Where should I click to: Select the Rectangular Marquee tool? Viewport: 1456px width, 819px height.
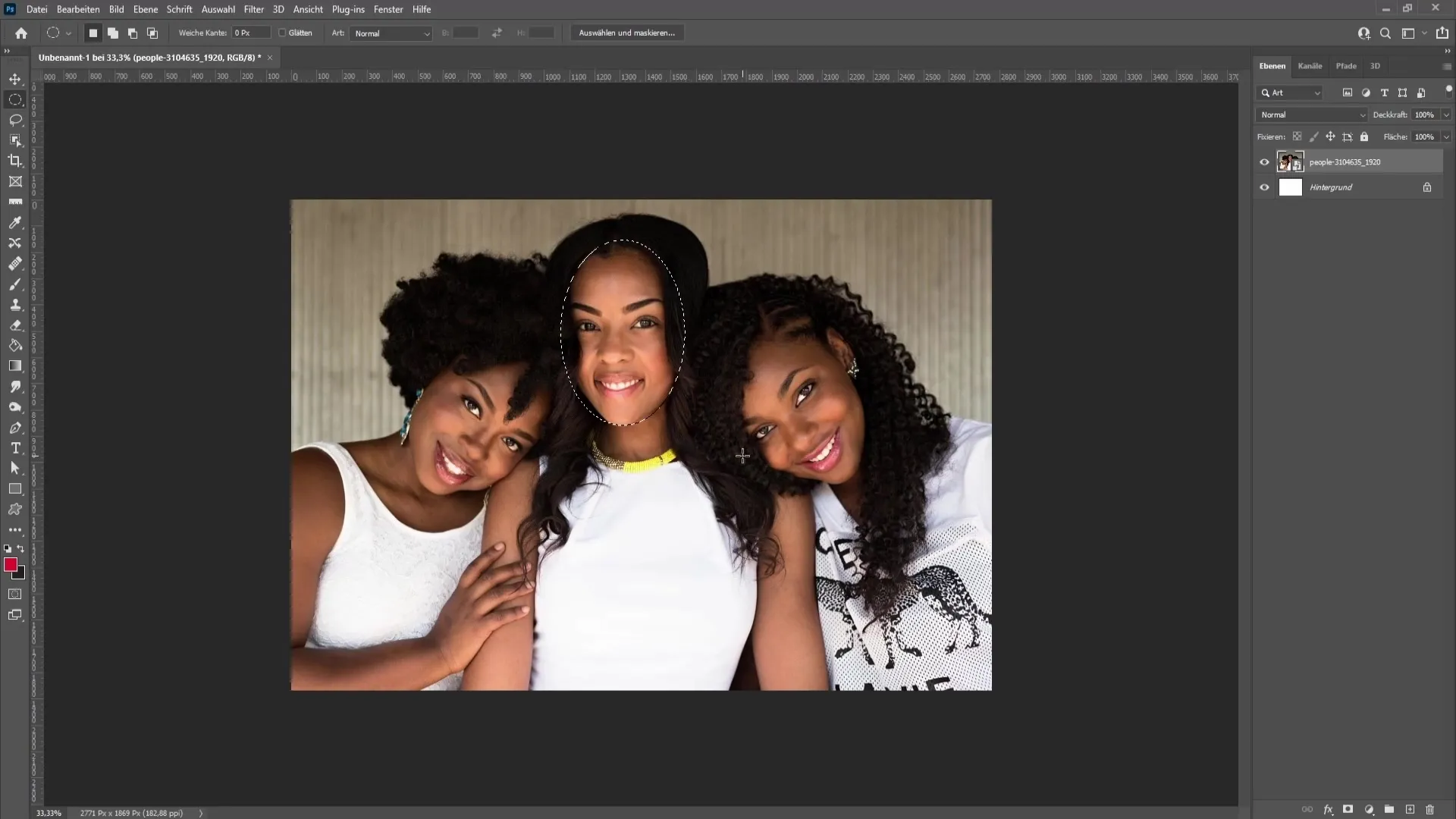15,99
